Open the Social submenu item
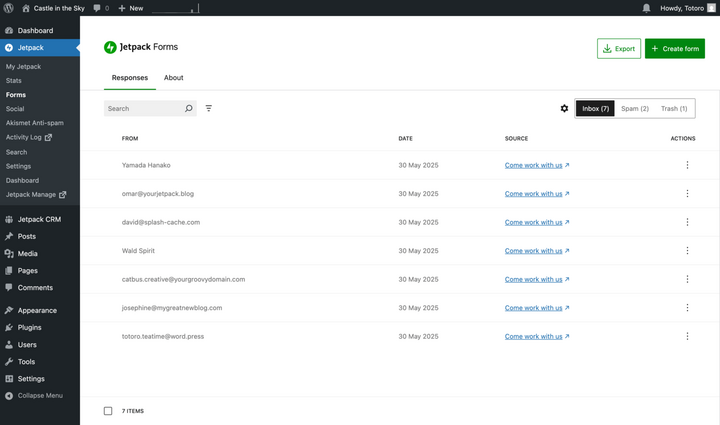Image resolution: width=720 pixels, height=425 pixels. click(15, 109)
